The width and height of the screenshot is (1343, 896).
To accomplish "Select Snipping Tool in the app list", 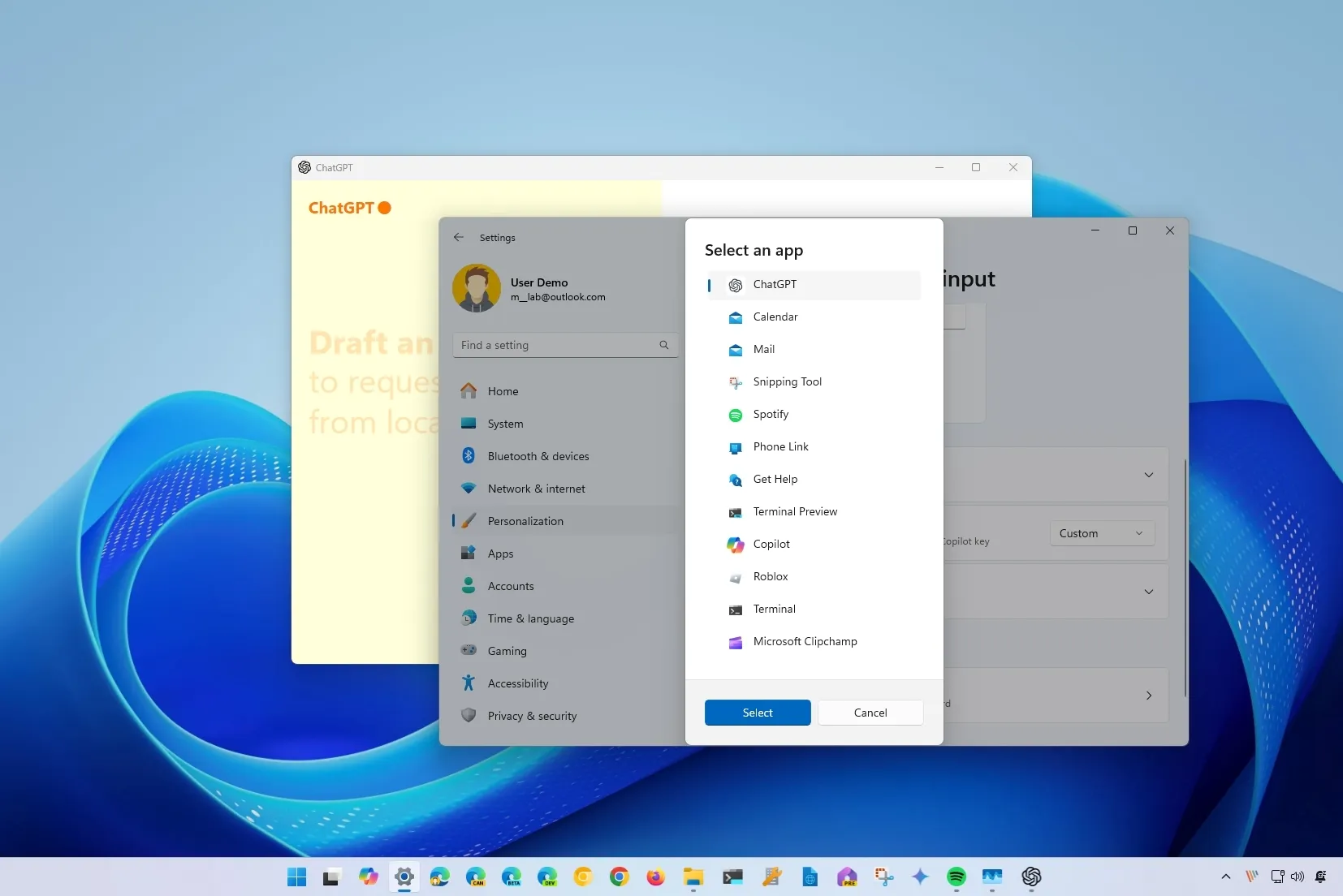I will [x=786, y=381].
